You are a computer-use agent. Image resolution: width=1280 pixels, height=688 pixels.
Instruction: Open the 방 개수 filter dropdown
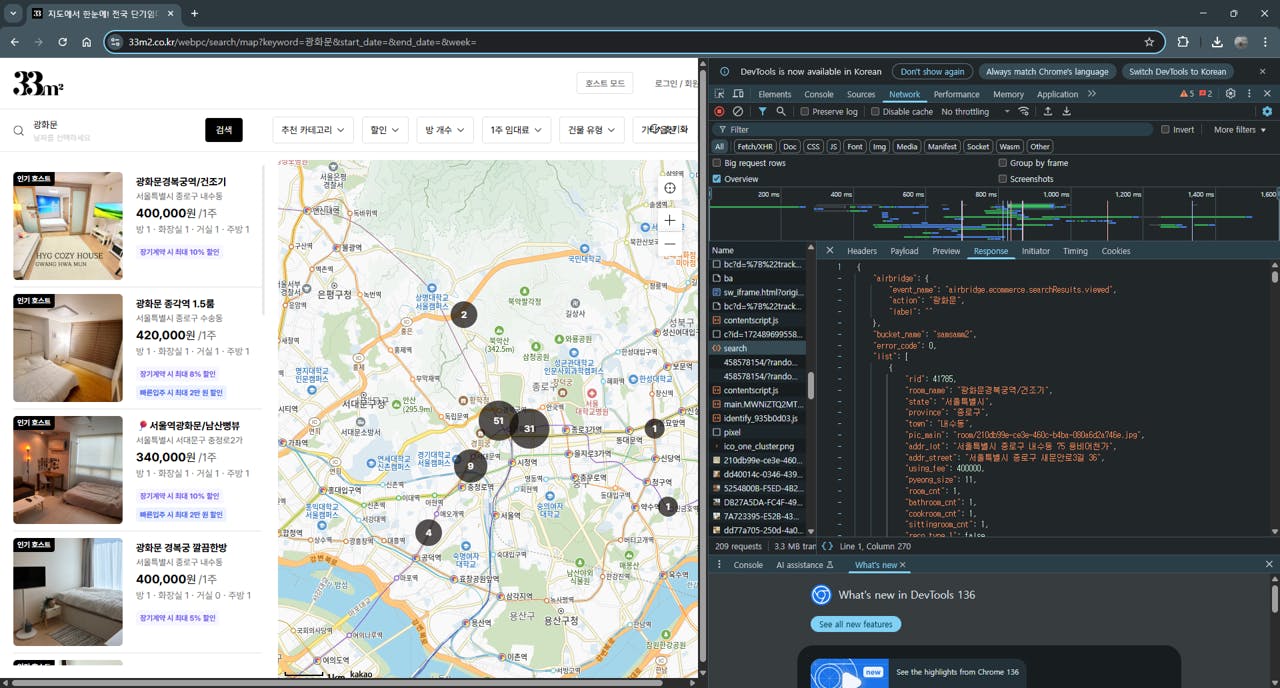(442, 130)
